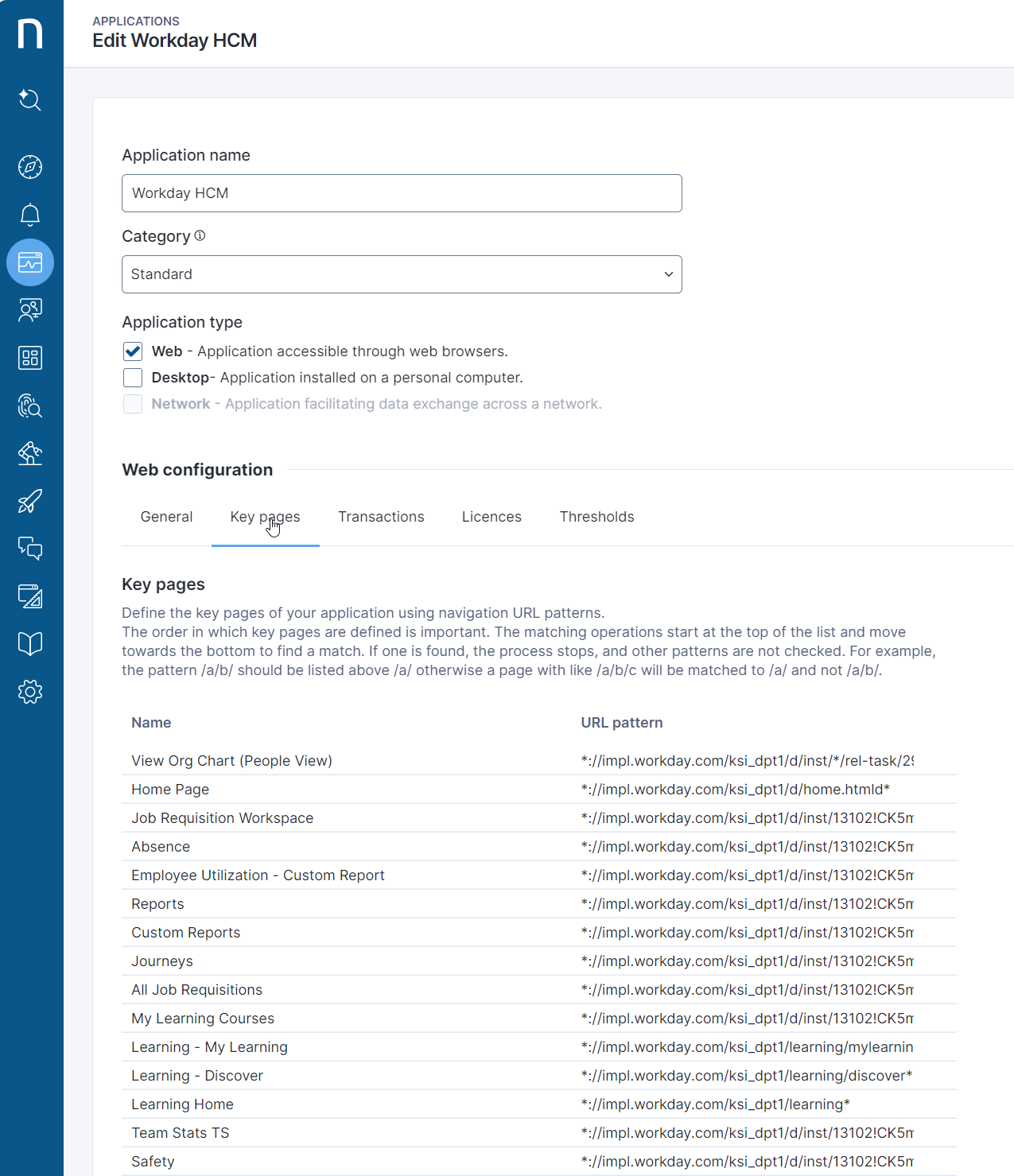1014x1176 pixels.
Task: Select the My Learning Courses name
Action: point(203,1019)
